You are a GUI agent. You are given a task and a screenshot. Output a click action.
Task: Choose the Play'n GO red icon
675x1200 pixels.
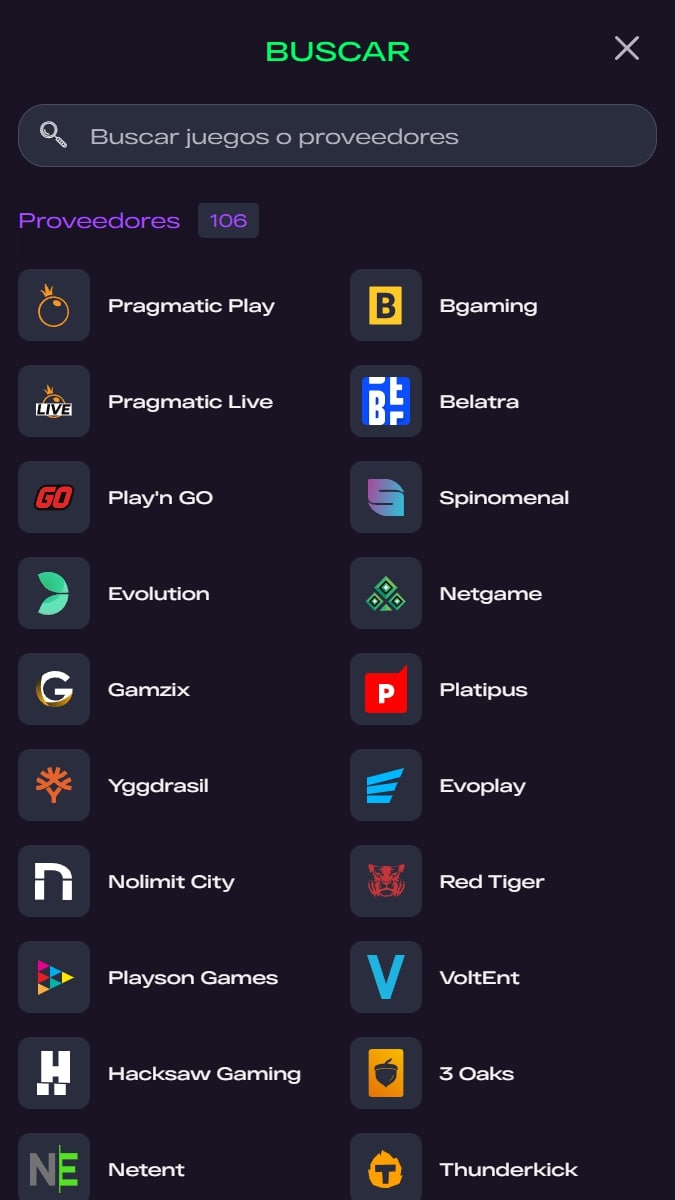pos(54,497)
